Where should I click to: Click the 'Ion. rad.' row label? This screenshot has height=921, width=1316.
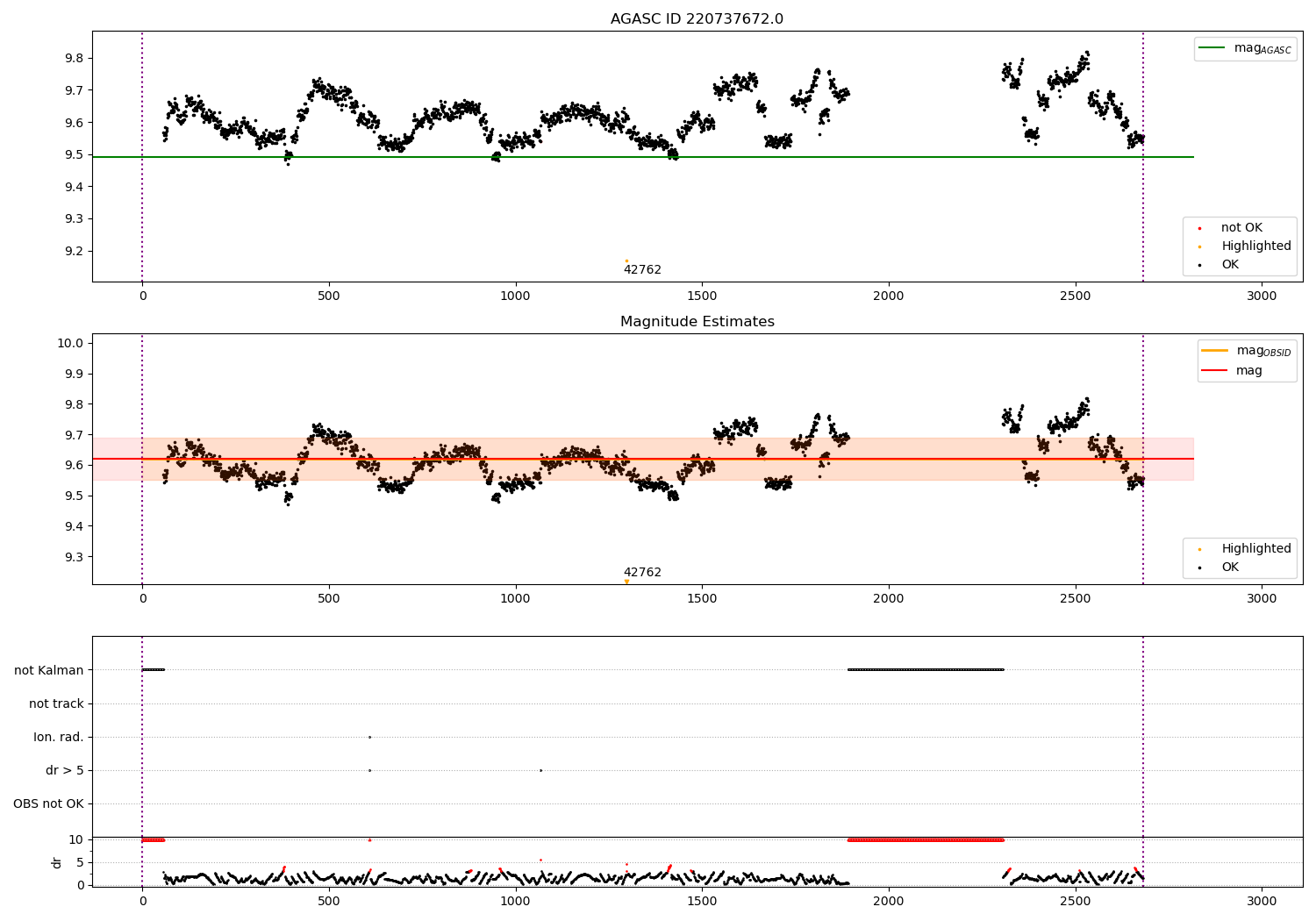59,737
